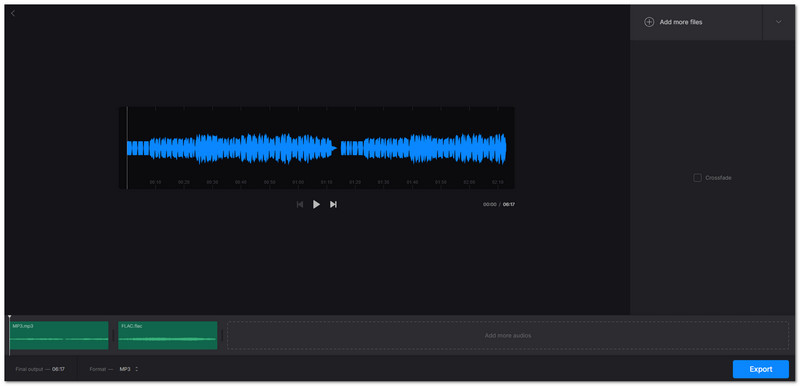This screenshot has width=800, height=386.
Task: Skip to the previous track
Action: (300, 204)
